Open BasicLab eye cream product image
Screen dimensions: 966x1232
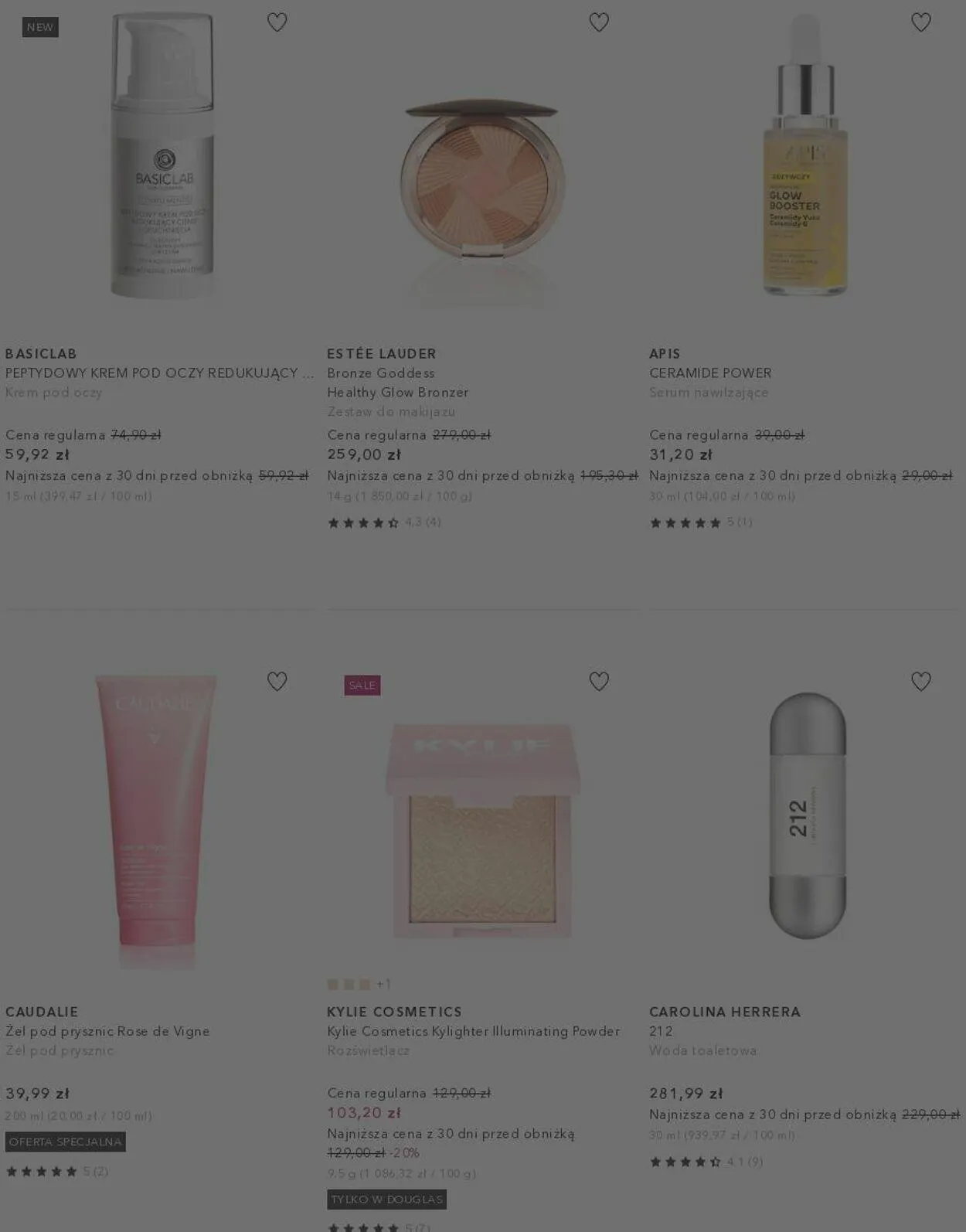click(162, 155)
